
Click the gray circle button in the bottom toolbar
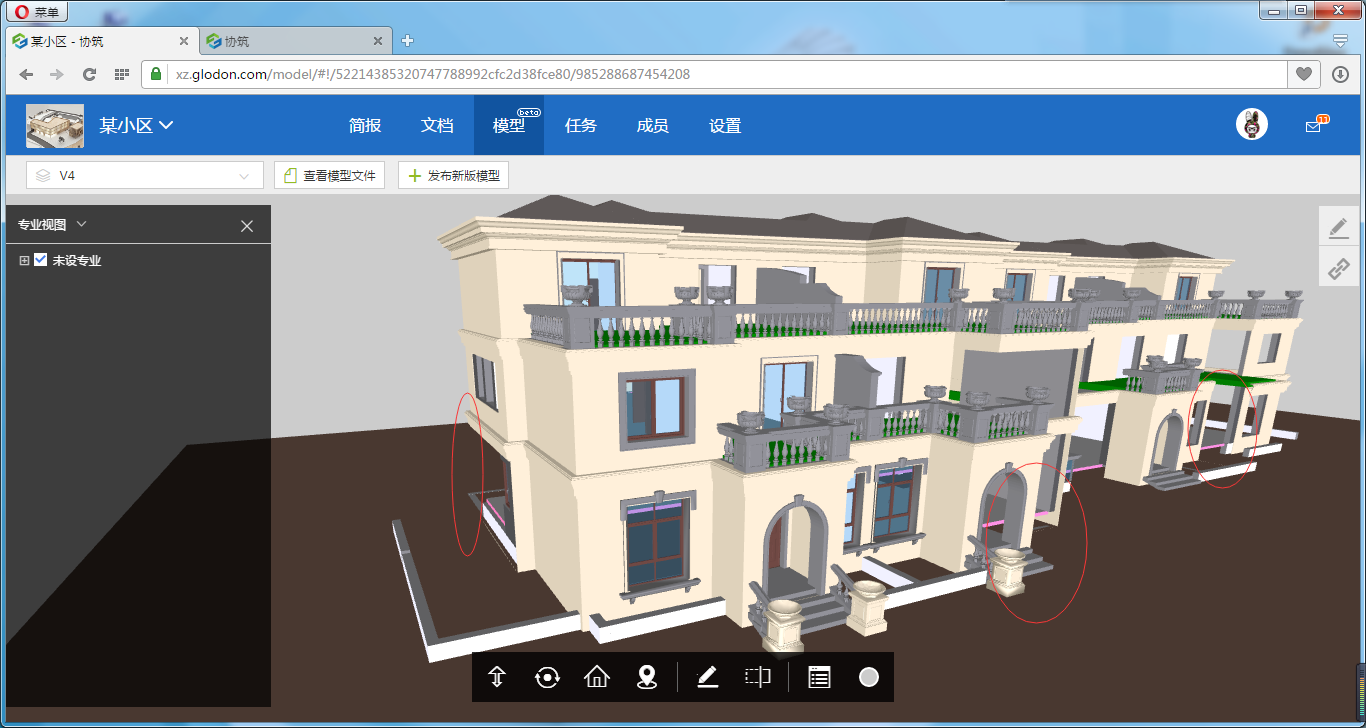[x=869, y=677]
